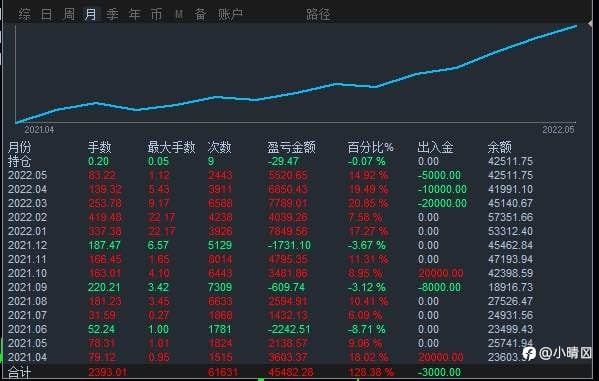Click the -1731.10 loss in 2021.12 row

[289, 246]
